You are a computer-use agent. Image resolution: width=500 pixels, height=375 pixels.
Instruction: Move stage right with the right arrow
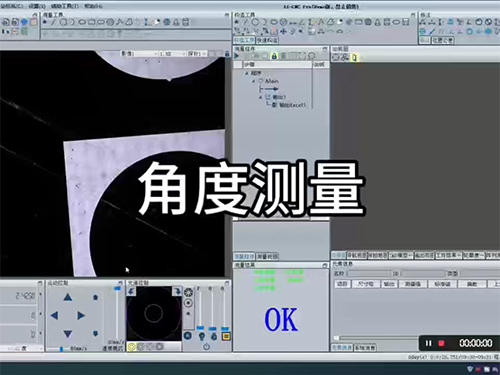(x=81, y=315)
